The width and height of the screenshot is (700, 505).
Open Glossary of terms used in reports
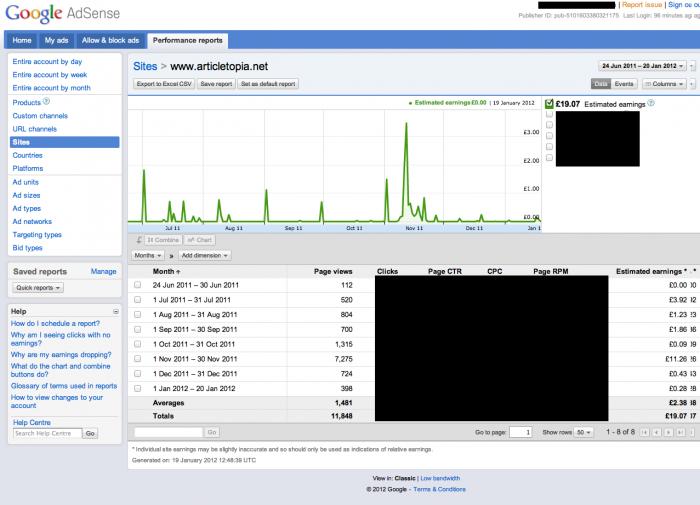[64, 386]
